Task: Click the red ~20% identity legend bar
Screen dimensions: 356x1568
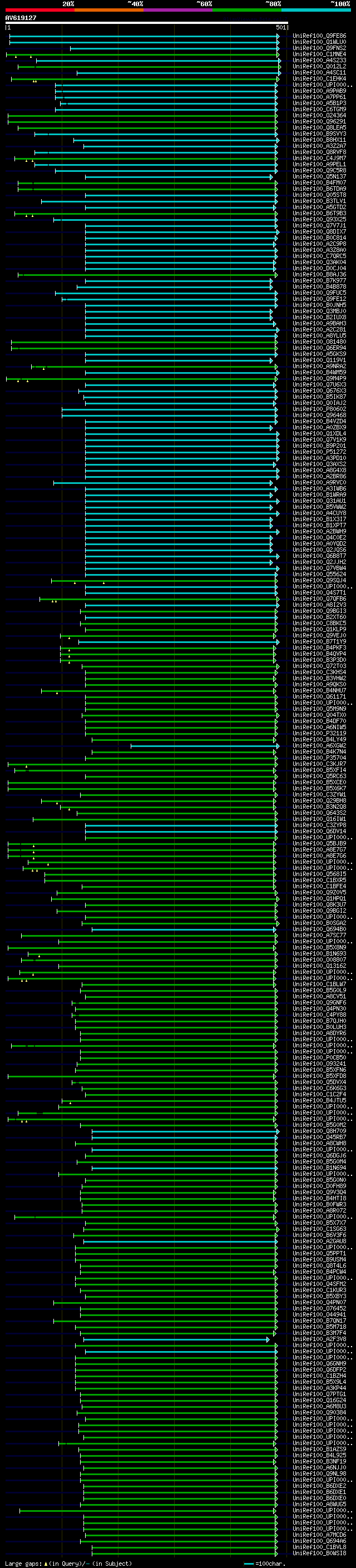Action: pyautogui.click(x=40, y=10)
